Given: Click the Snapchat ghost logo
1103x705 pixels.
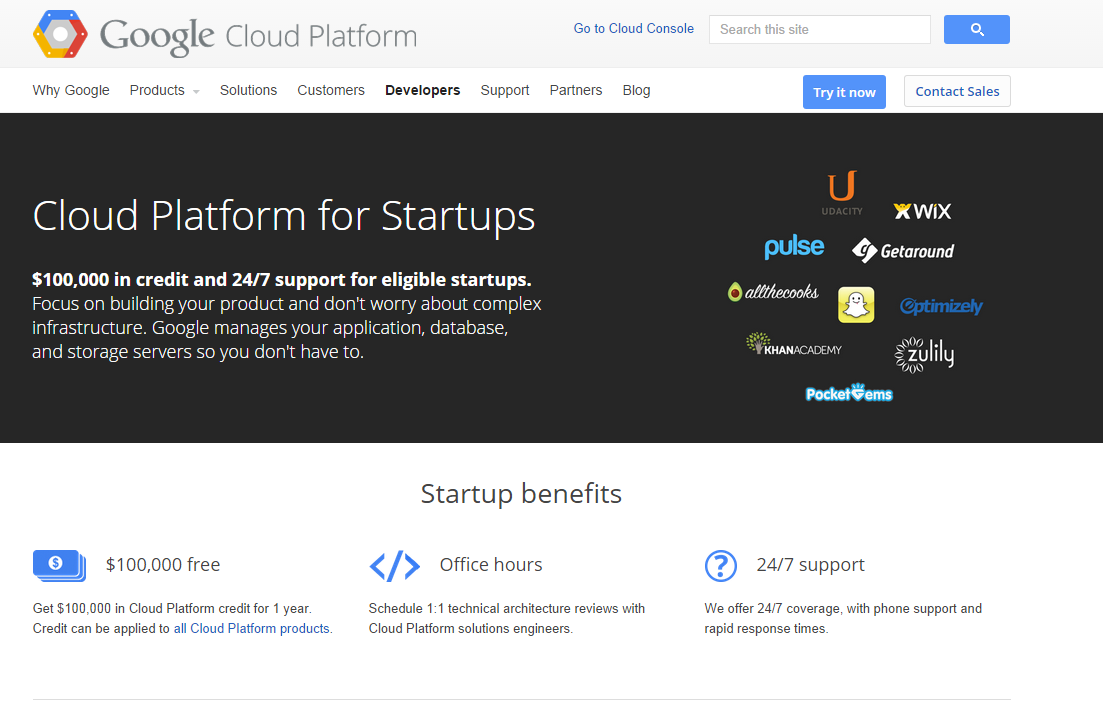Looking at the screenshot, I should click(856, 305).
